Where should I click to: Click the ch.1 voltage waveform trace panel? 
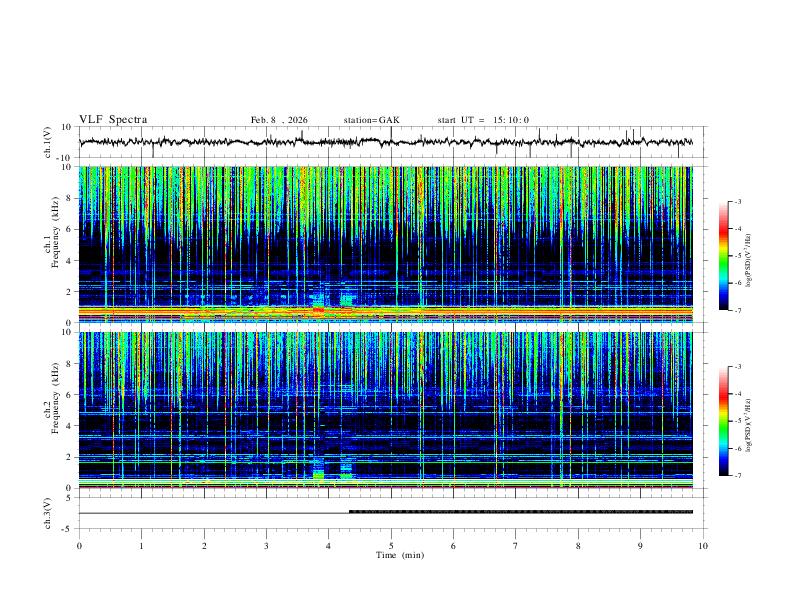coord(393,142)
